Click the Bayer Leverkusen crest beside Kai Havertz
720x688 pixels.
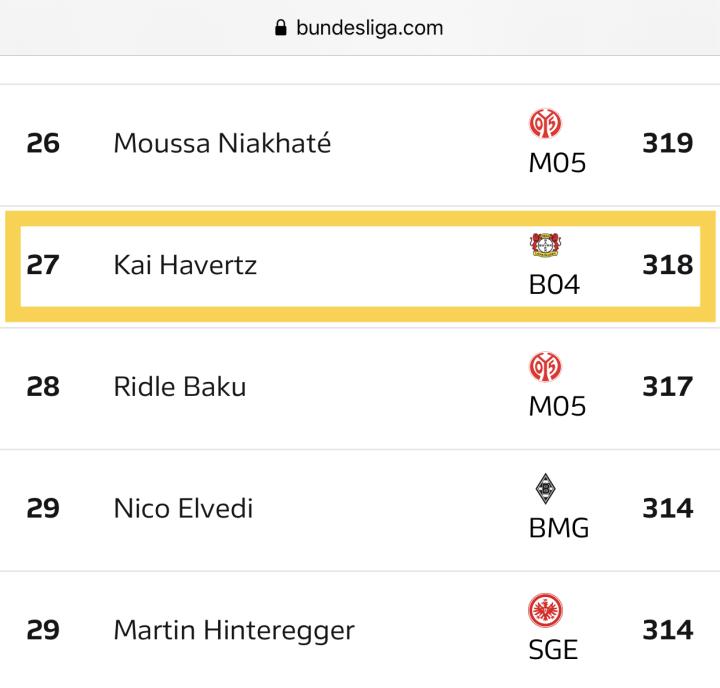[x=545, y=247]
